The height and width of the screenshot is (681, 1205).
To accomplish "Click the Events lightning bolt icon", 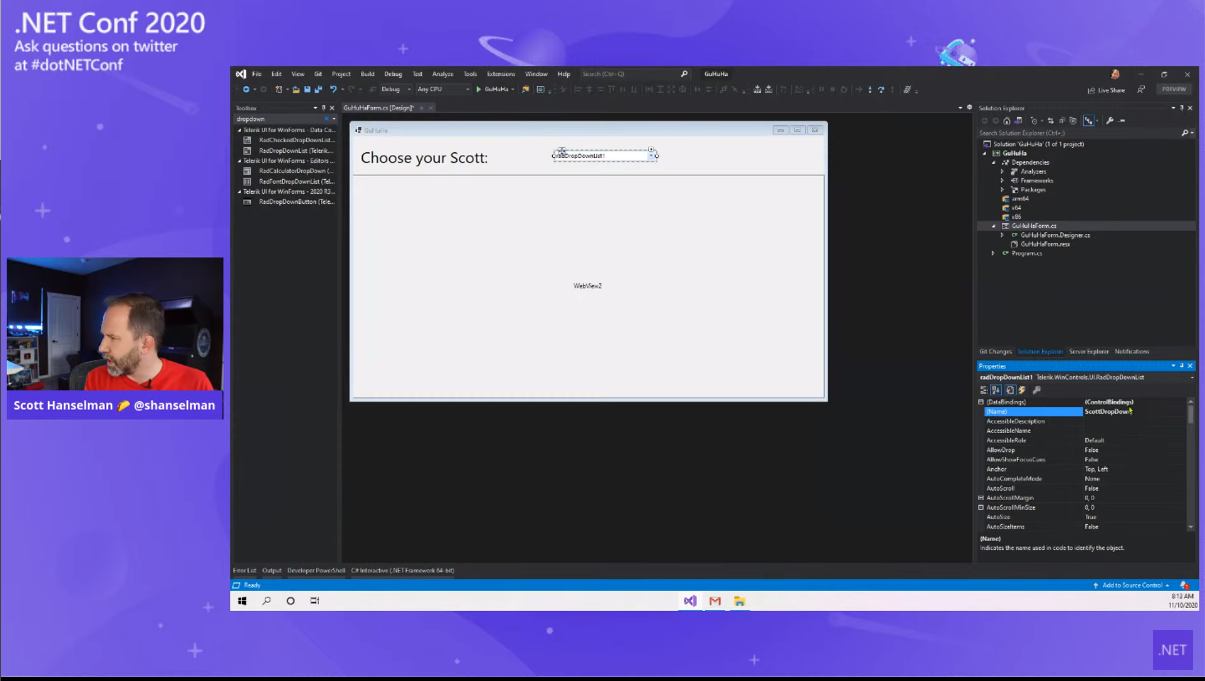I will (1022, 390).
